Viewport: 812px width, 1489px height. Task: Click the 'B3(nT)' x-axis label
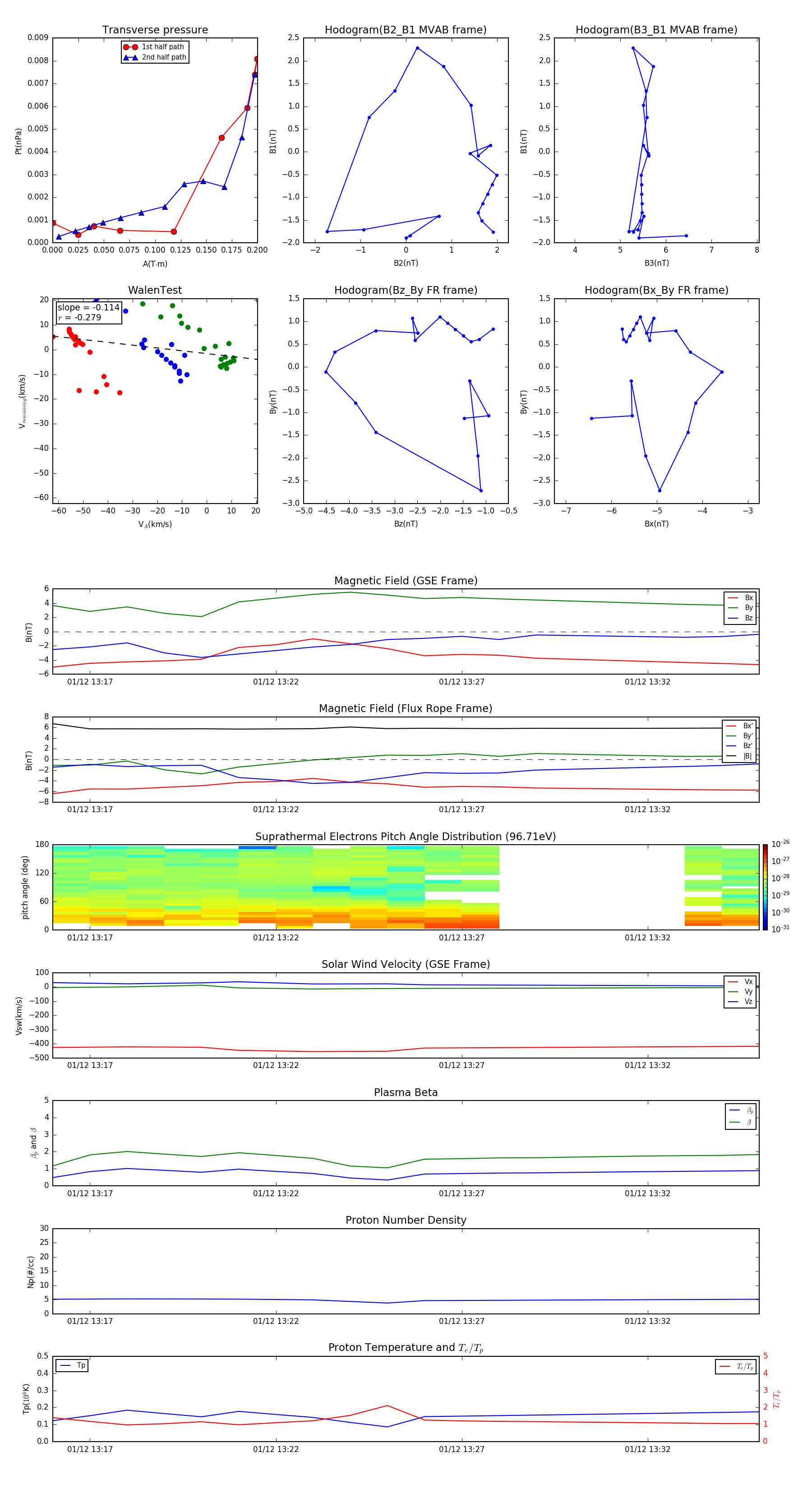click(656, 263)
